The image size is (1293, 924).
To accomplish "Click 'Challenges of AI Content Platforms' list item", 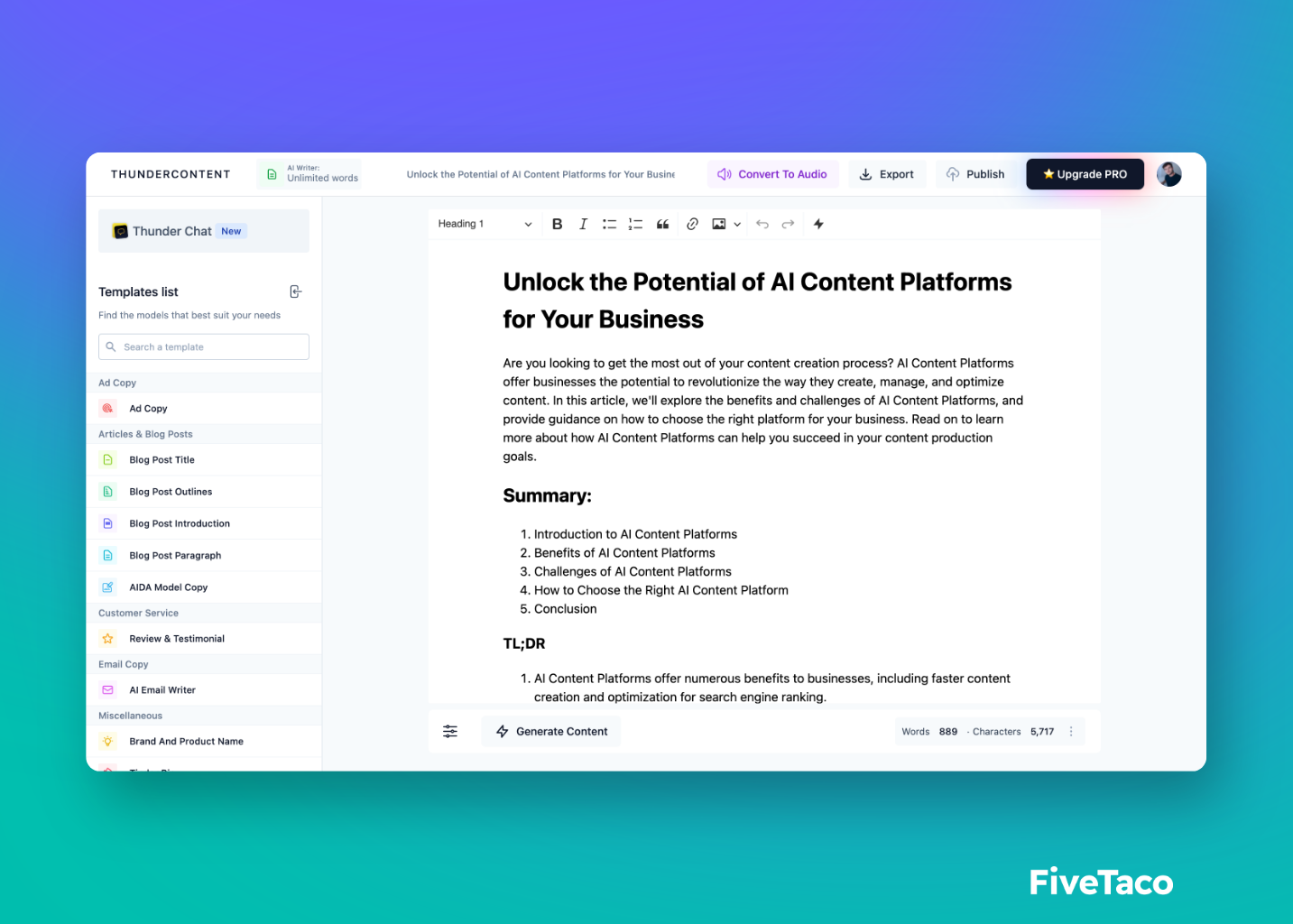I will (633, 572).
